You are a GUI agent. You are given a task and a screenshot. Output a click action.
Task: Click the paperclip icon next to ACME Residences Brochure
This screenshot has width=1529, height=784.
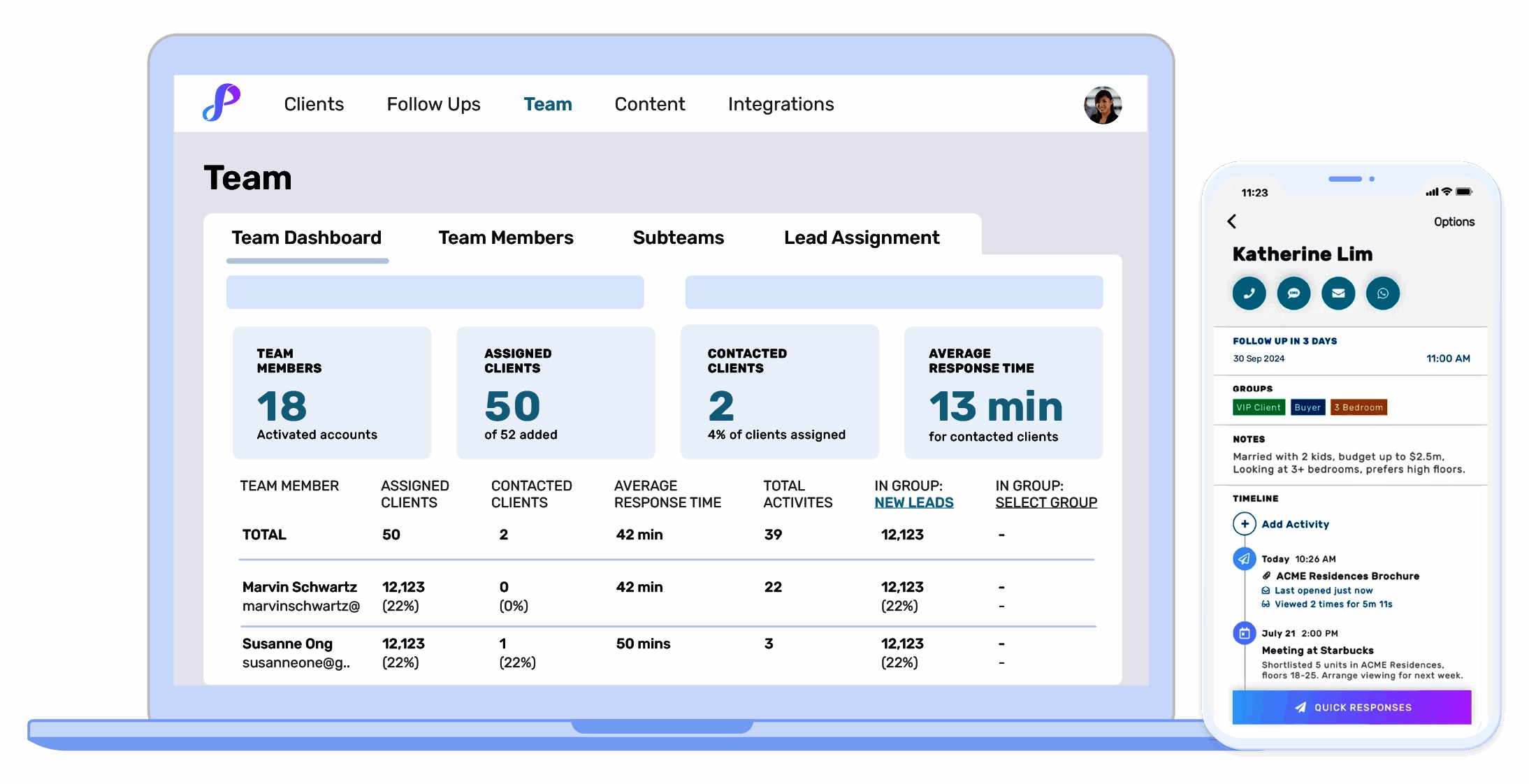pyautogui.click(x=1266, y=576)
